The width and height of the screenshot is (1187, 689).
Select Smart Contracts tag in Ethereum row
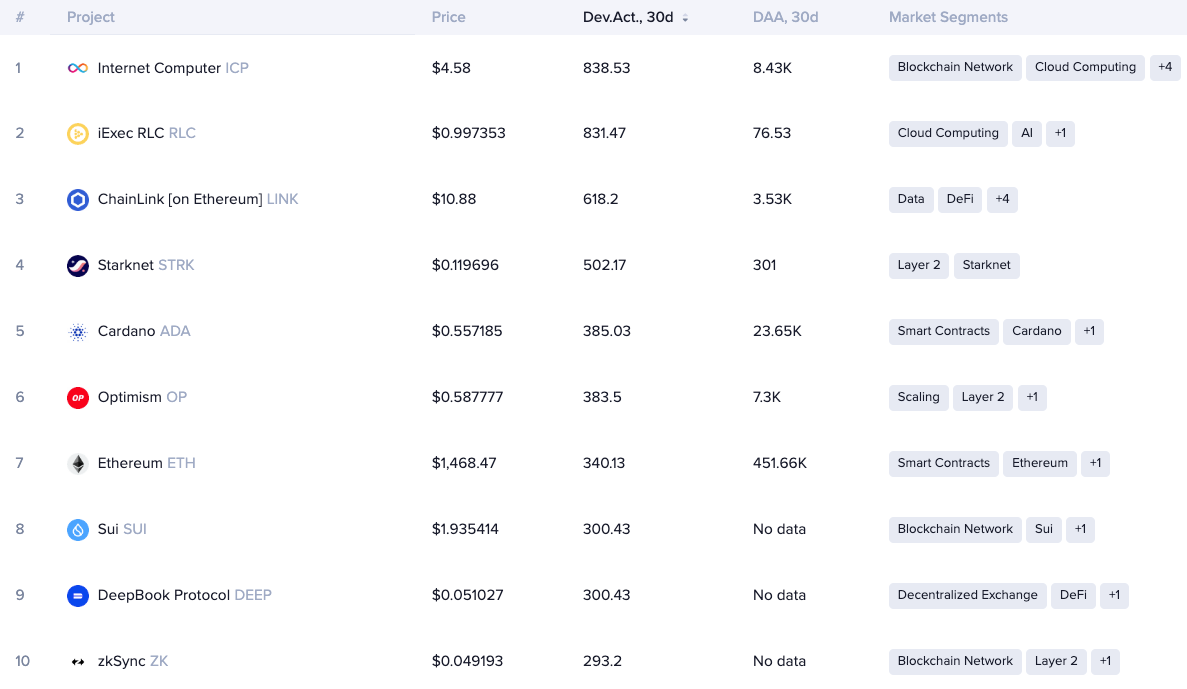[943, 463]
